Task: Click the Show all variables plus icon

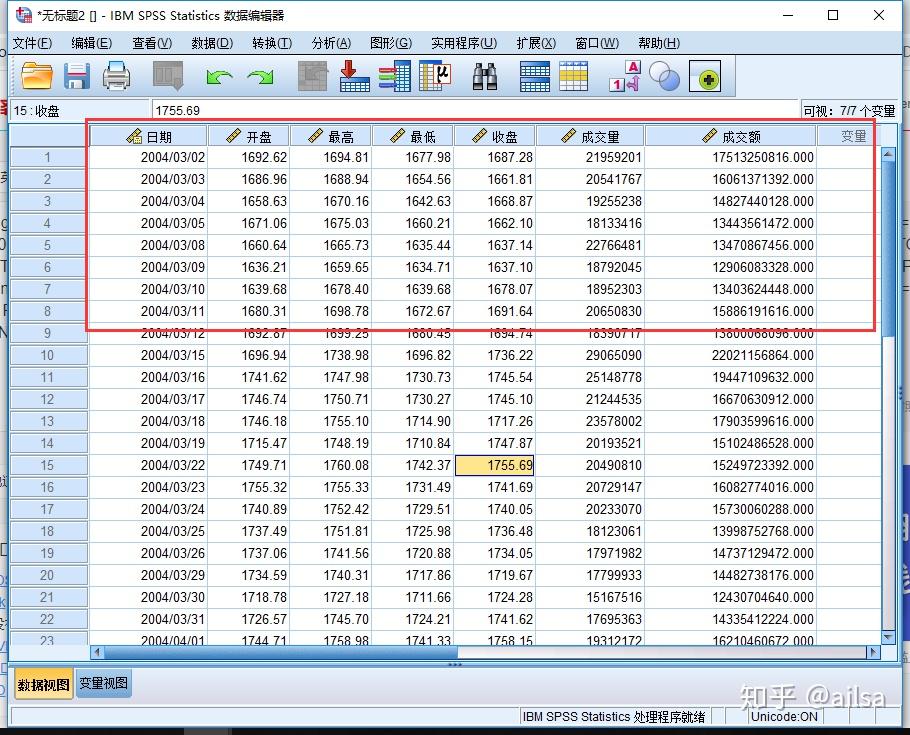Action: pyautogui.click(x=708, y=77)
